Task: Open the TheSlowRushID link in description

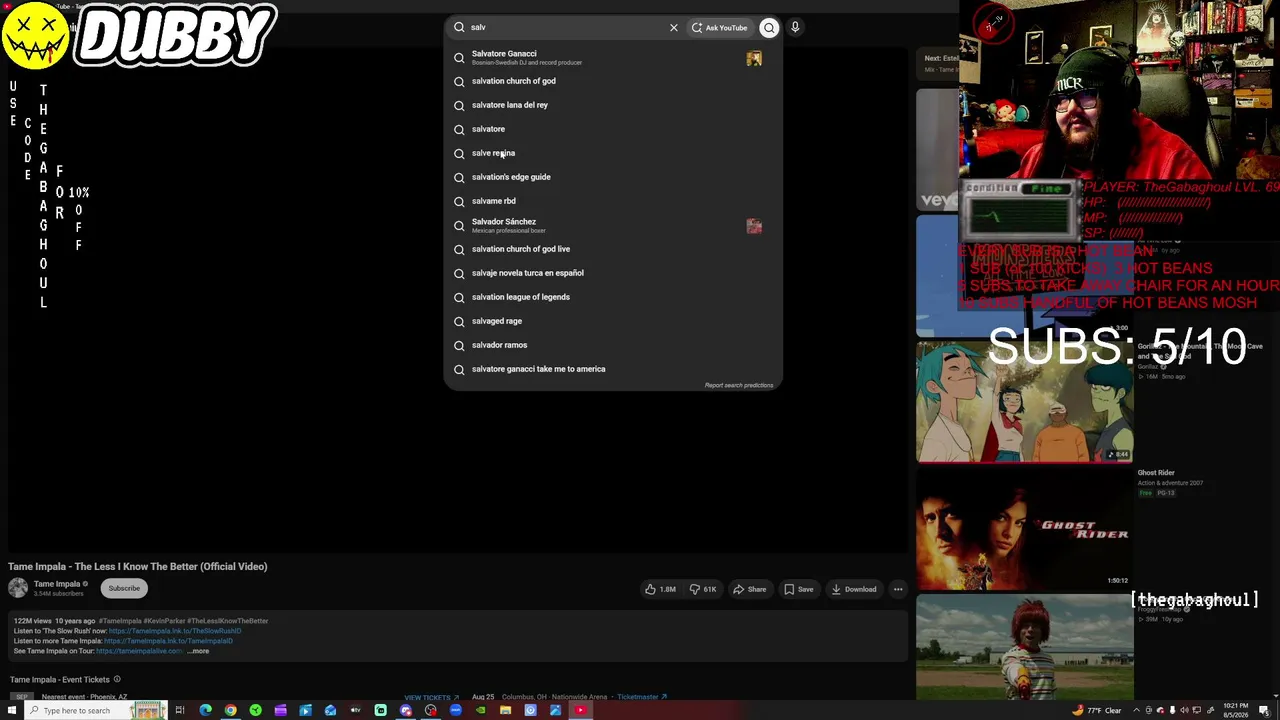Action: [x=175, y=631]
